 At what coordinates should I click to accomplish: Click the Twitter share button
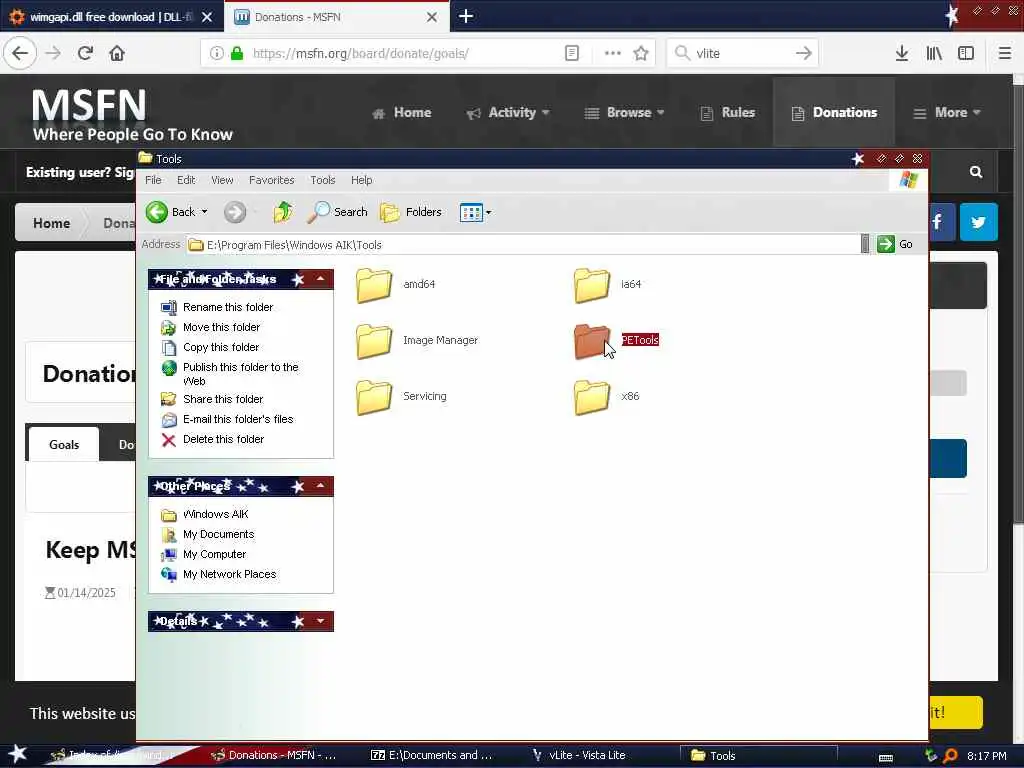(x=978, y=222)
